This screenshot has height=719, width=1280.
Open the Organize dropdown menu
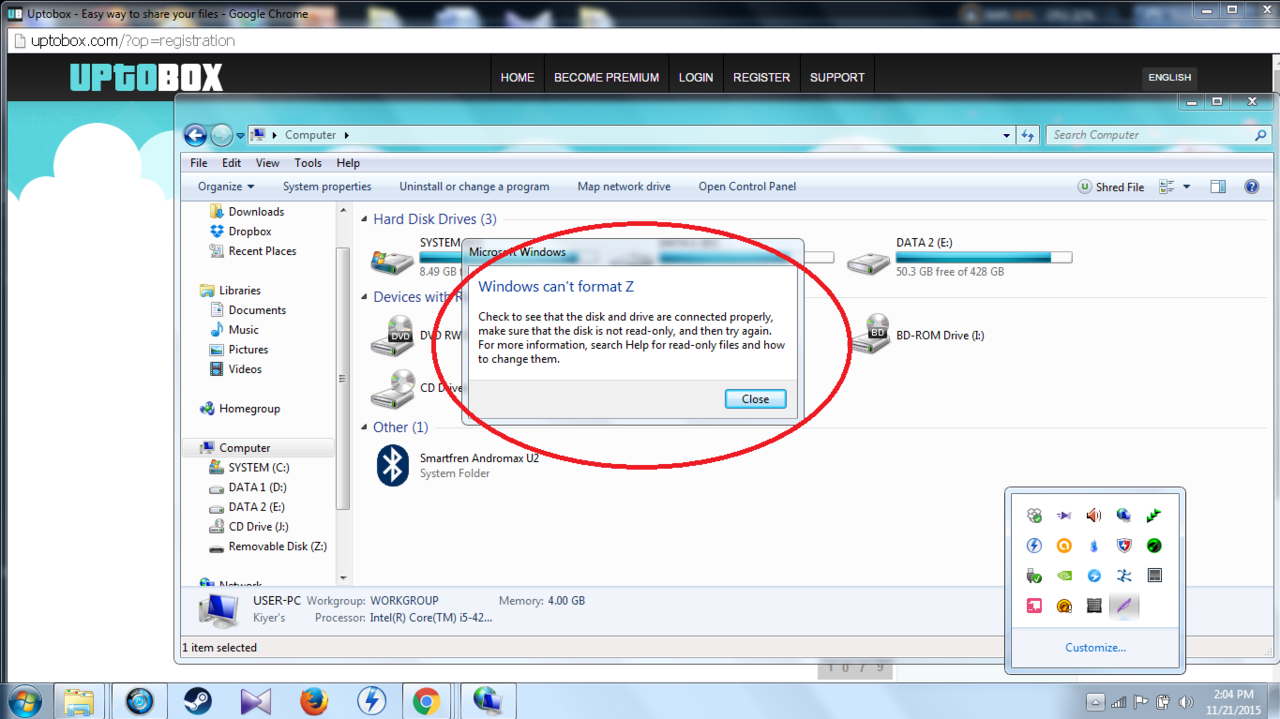pyautogui.click(x=226, y=187)
